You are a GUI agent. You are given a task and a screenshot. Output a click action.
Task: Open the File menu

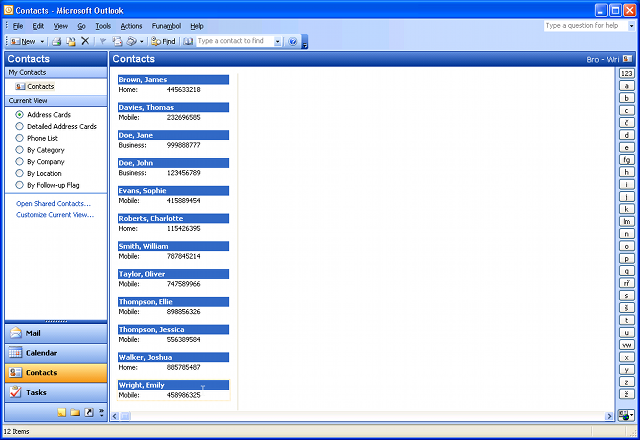pyautogui.click(x=18, y=26)
